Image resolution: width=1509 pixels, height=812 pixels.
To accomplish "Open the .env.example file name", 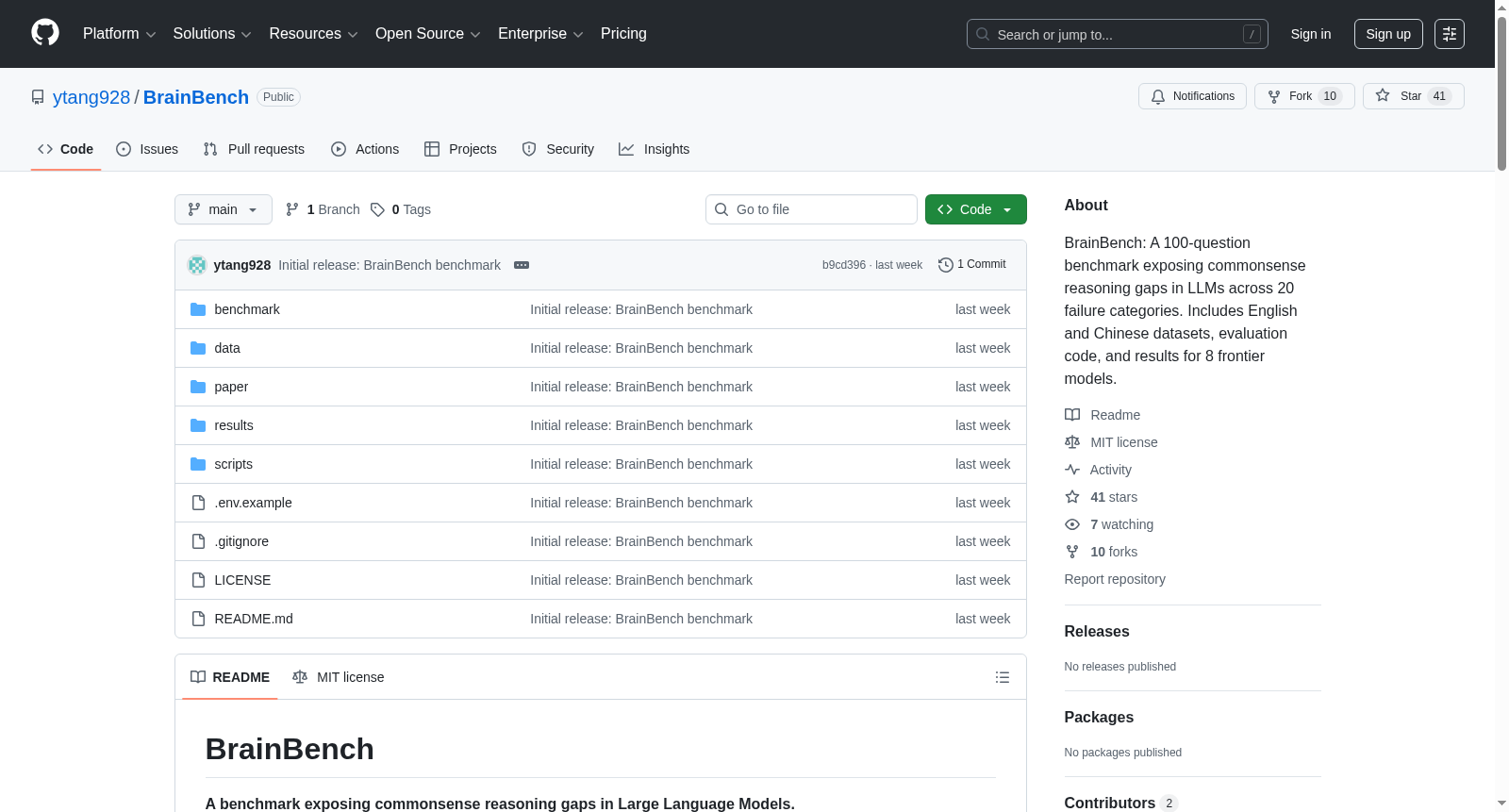I will 253,503.
